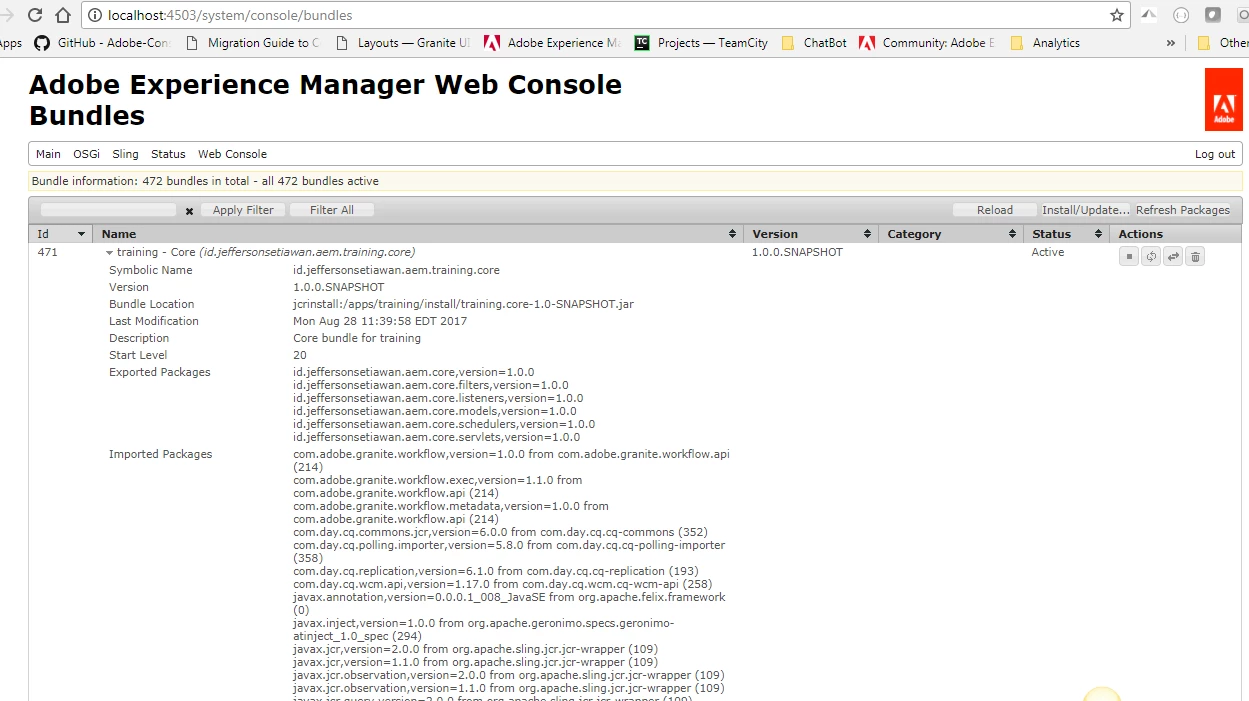Collapse the training - Core bundle details

[x=110, y=253]
